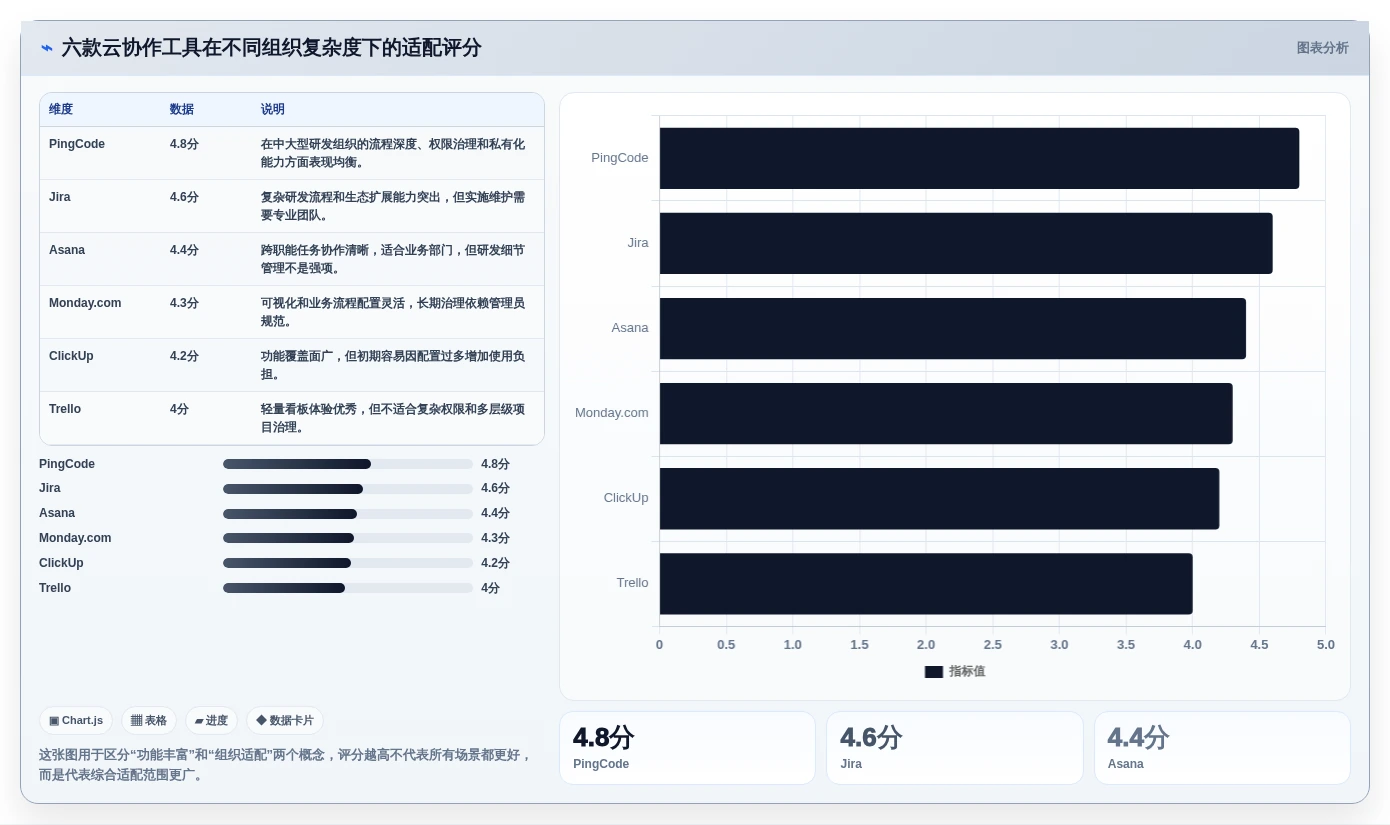Click the Monday.com label on the chart axis
1390x825 pixels.
coord(612,413)
